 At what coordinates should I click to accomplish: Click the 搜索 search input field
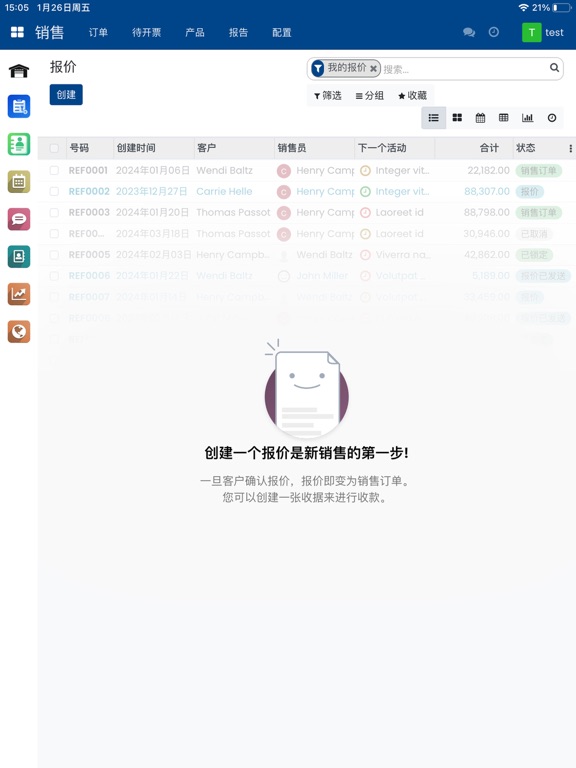(463, 69)
